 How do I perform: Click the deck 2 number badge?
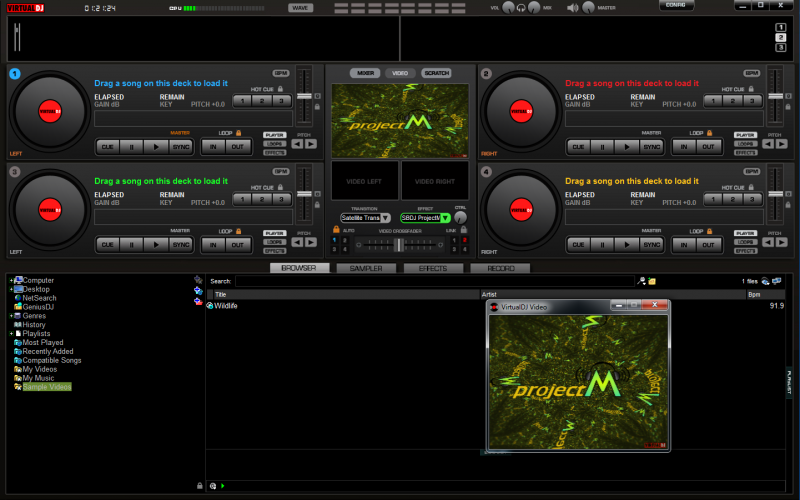pyautogui.click(x=486, y=73)
